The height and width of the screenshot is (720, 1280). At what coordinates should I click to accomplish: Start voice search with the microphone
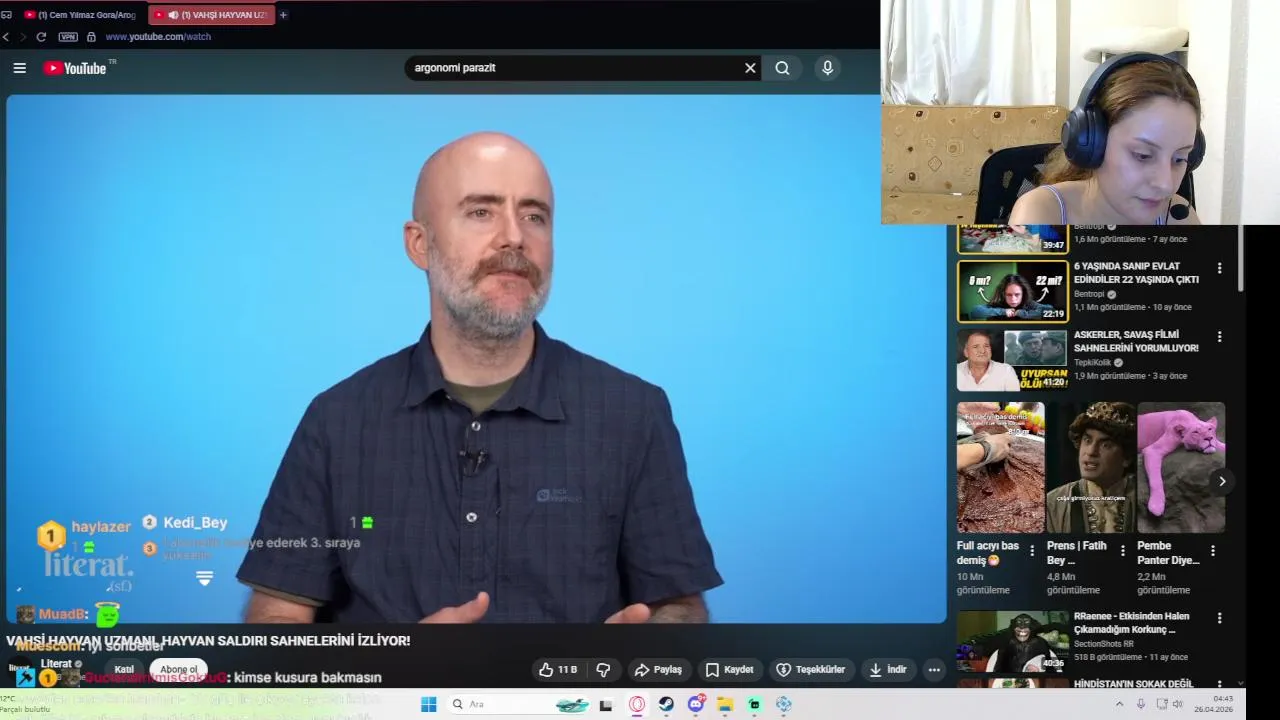tap(827, 68)
